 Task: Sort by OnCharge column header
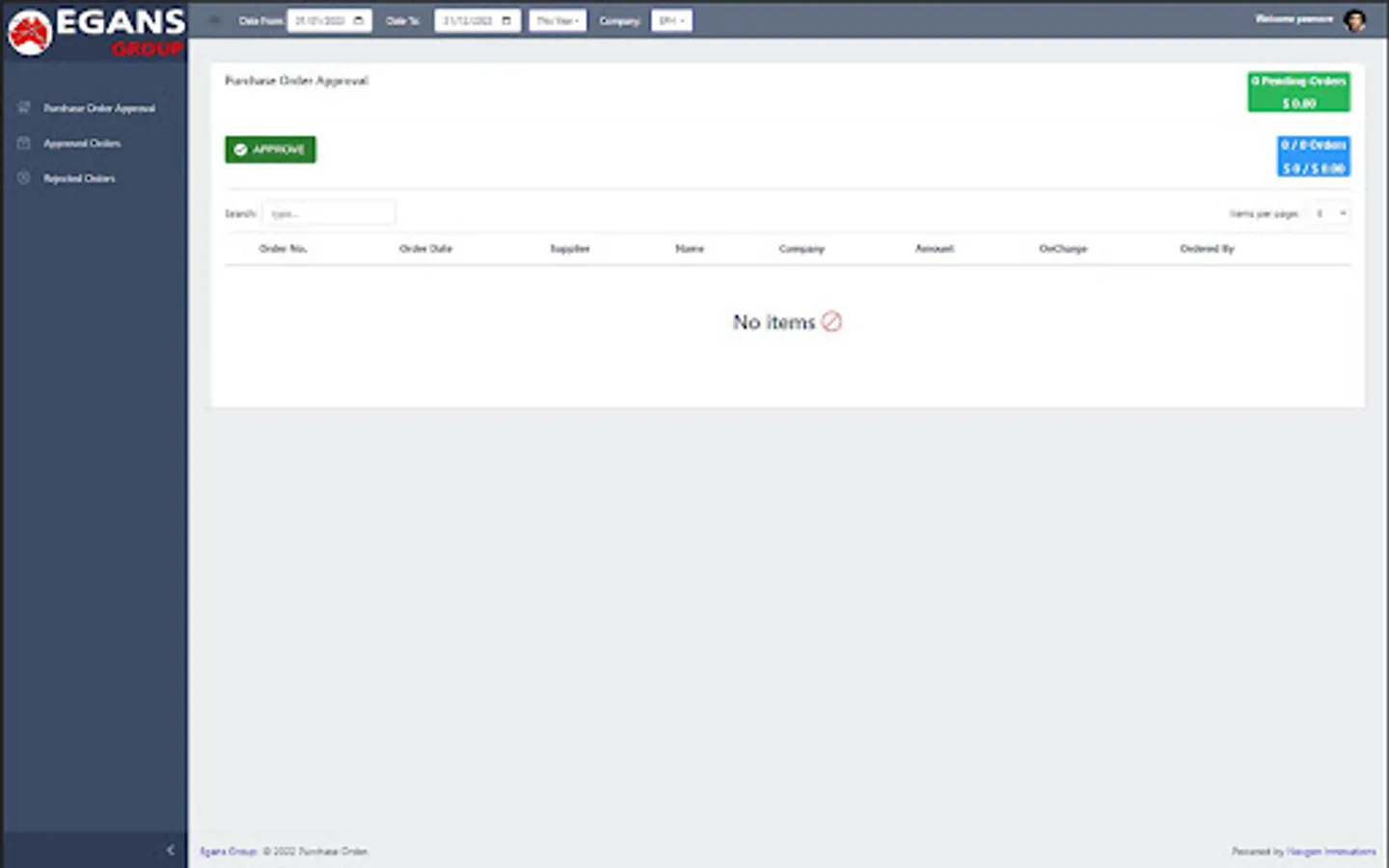[1063, 249]
